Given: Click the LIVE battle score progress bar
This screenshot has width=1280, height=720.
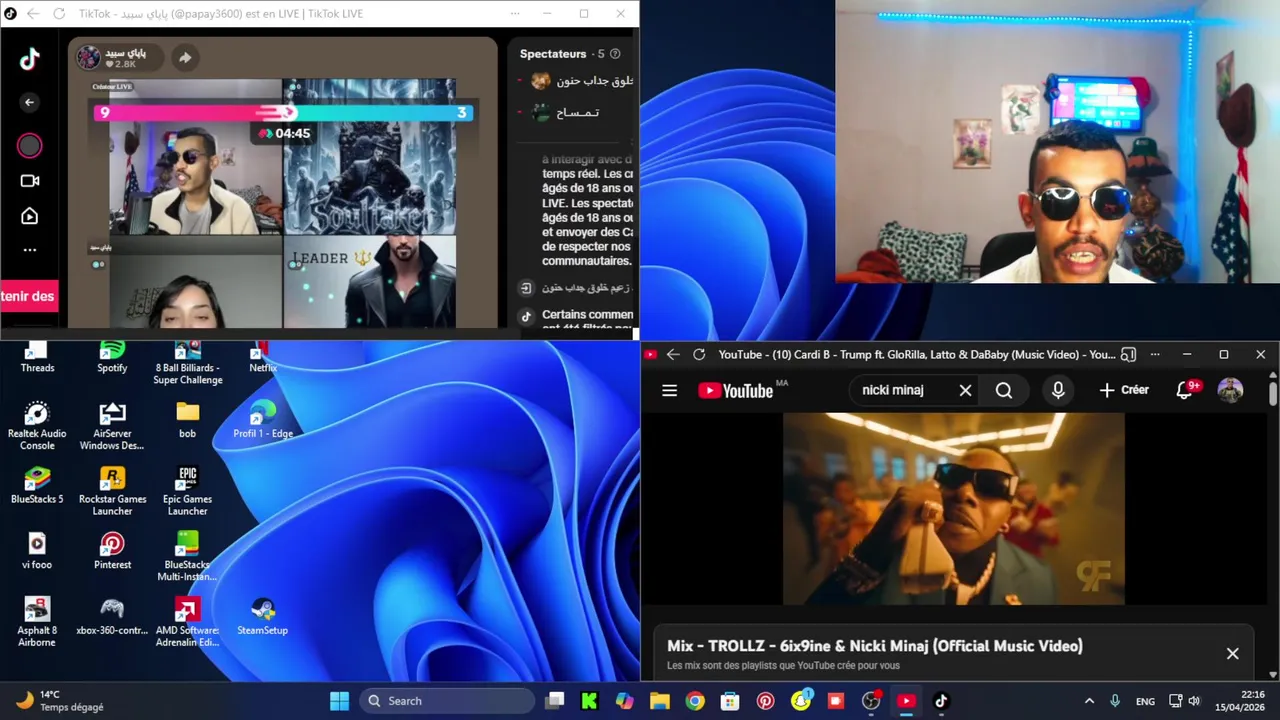Looking at the screenshot, I should pos(283,113).
